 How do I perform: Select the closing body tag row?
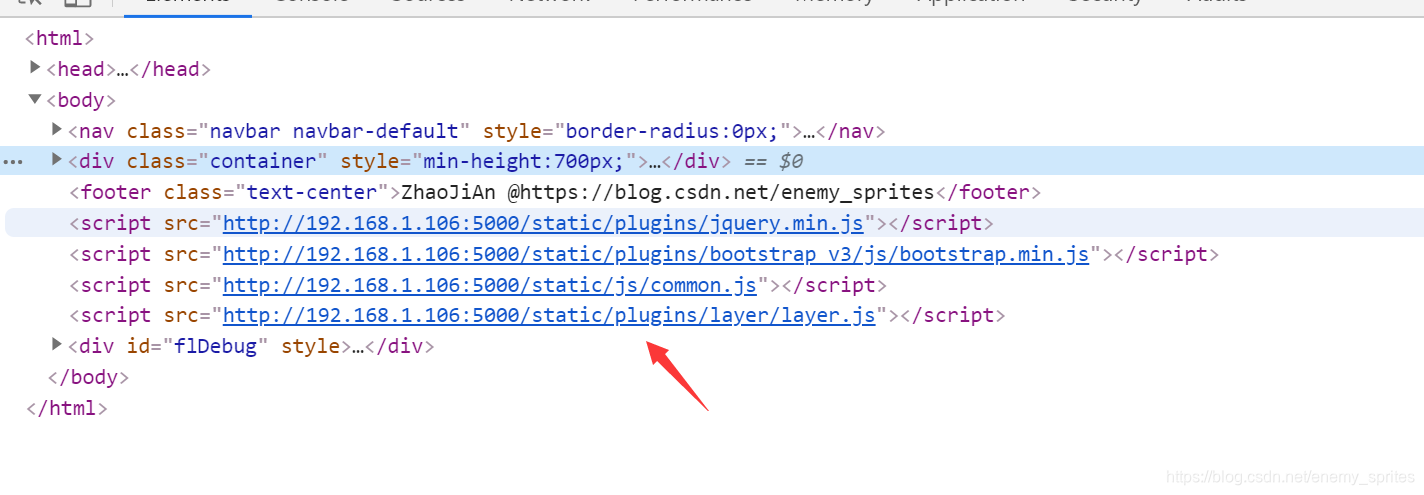tap(89, 378)
